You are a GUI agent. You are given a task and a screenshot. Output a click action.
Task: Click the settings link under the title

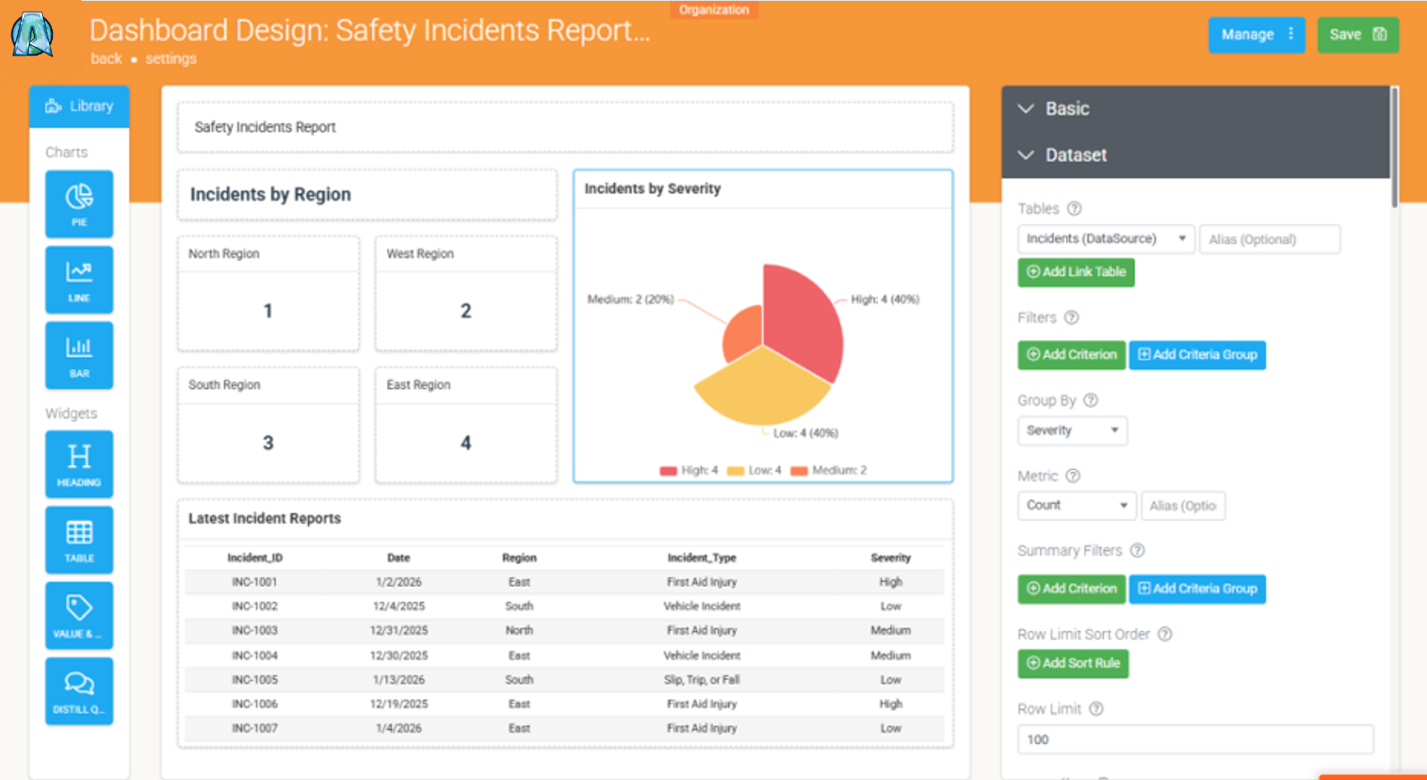pos(171,58)
